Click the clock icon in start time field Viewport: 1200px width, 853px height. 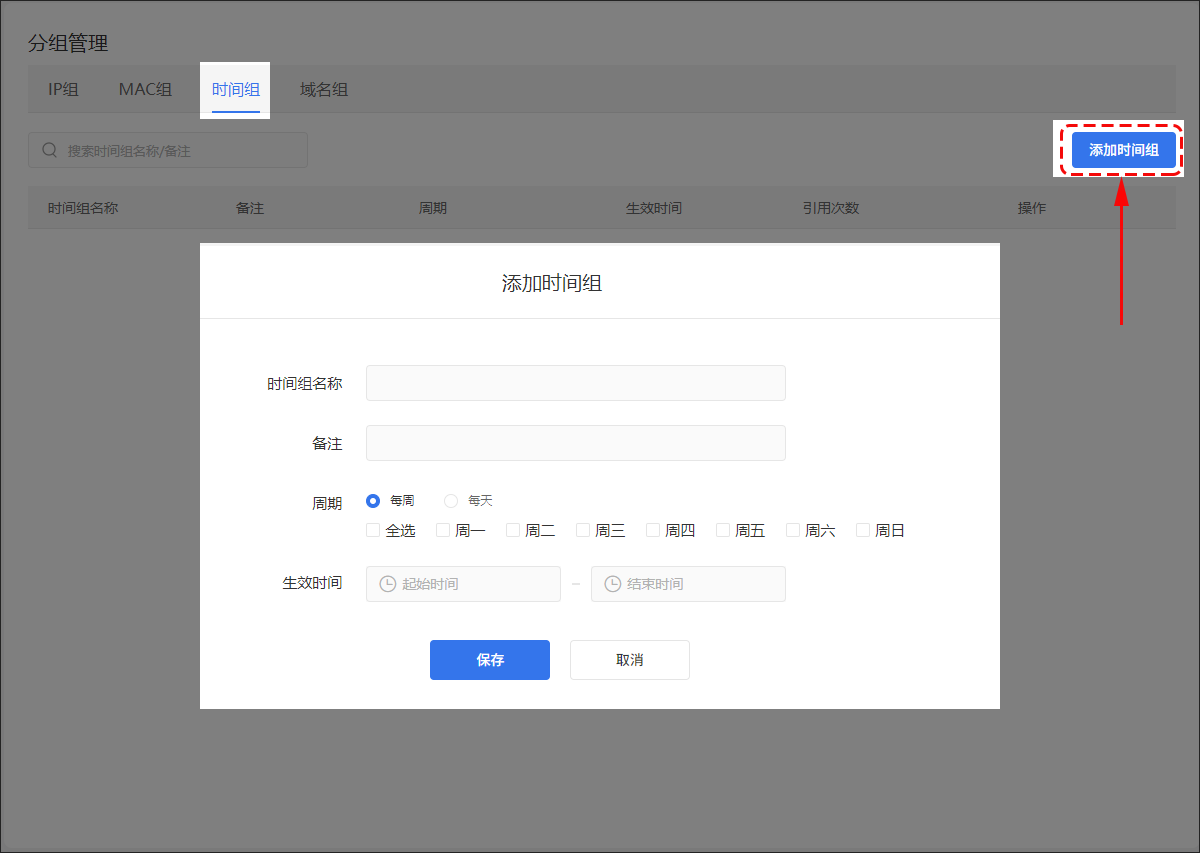[x=387, y=584]
